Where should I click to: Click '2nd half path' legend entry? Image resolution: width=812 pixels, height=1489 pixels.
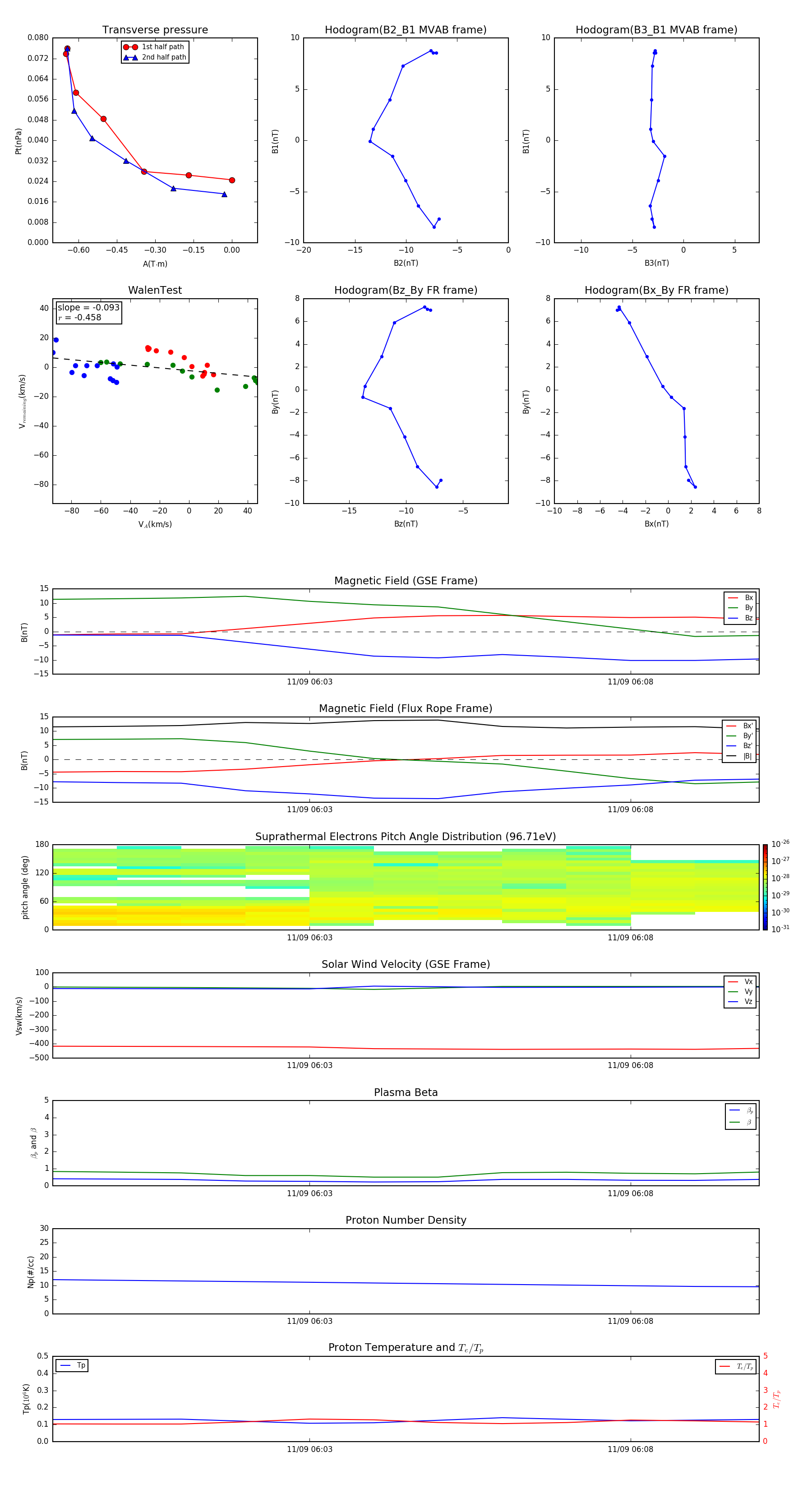pyautogui.click(x=154, y=57)
